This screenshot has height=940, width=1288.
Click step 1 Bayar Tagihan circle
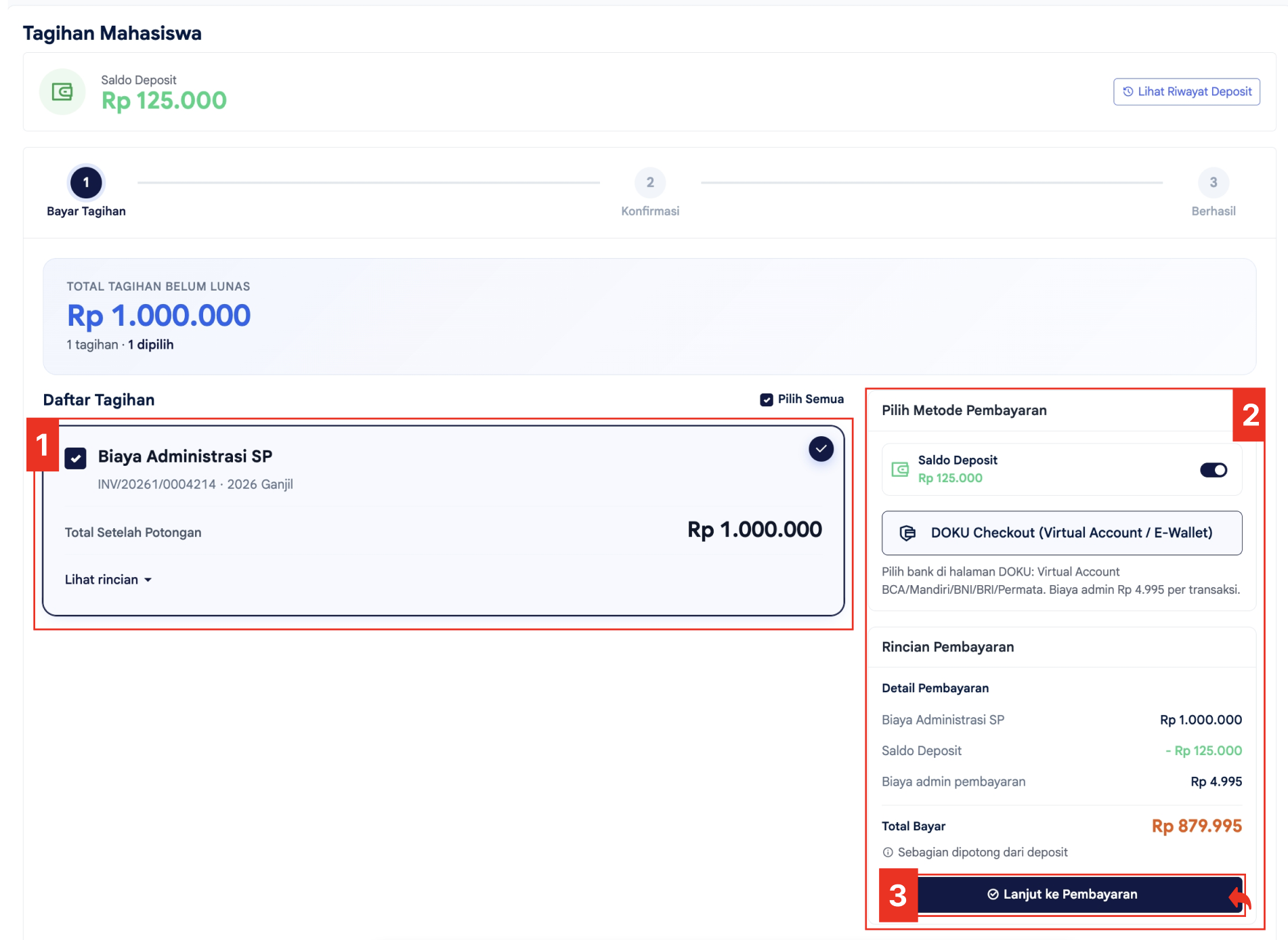pyautogui.click(x=86, y=182)
